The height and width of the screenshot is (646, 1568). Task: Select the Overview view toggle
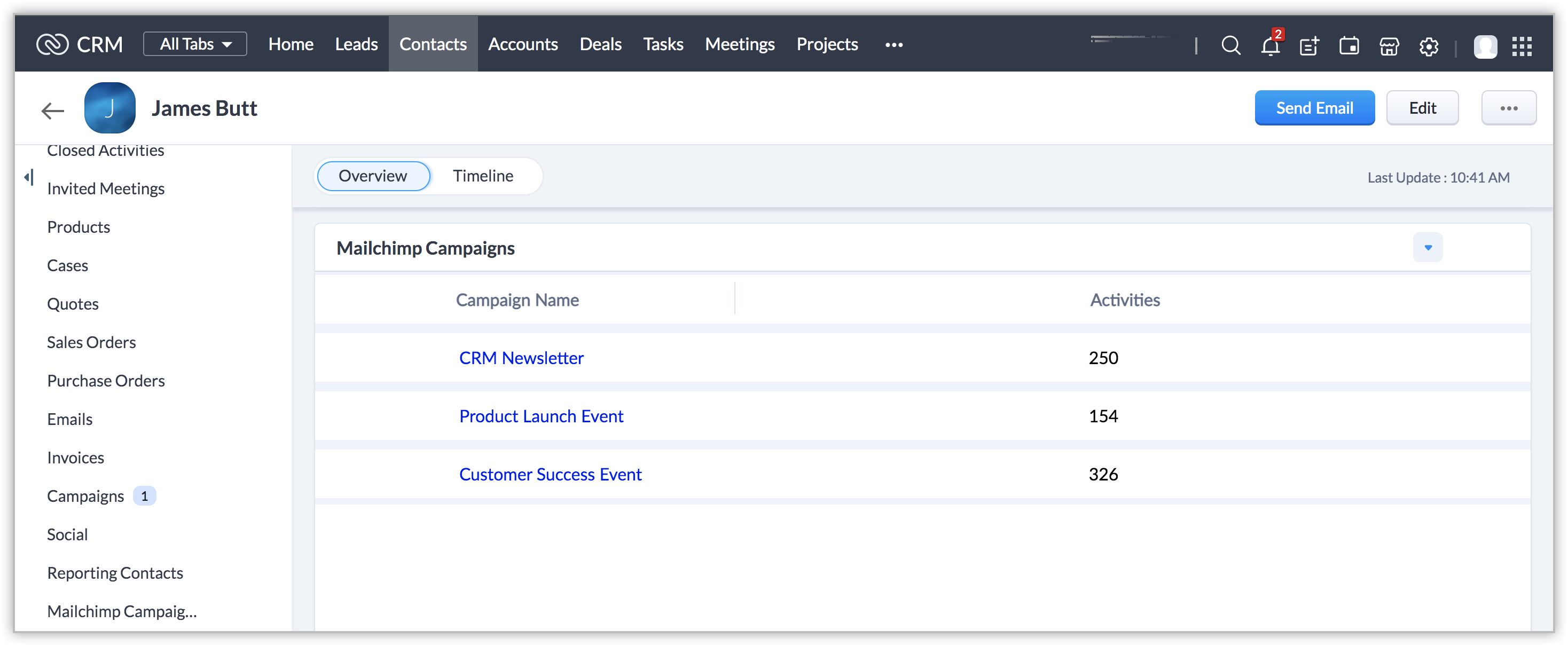[x=373, y=176]
